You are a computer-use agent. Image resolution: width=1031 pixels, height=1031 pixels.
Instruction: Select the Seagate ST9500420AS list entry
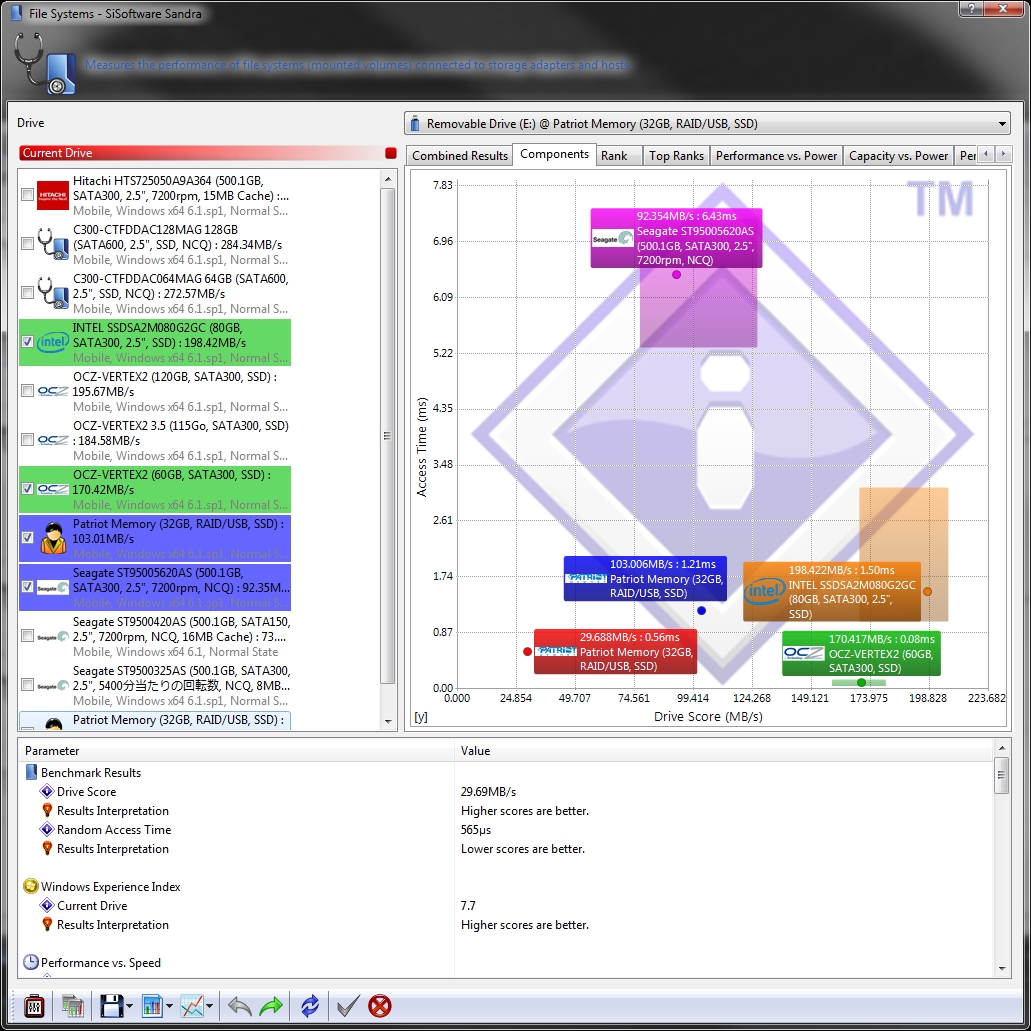tap(155, 636)
